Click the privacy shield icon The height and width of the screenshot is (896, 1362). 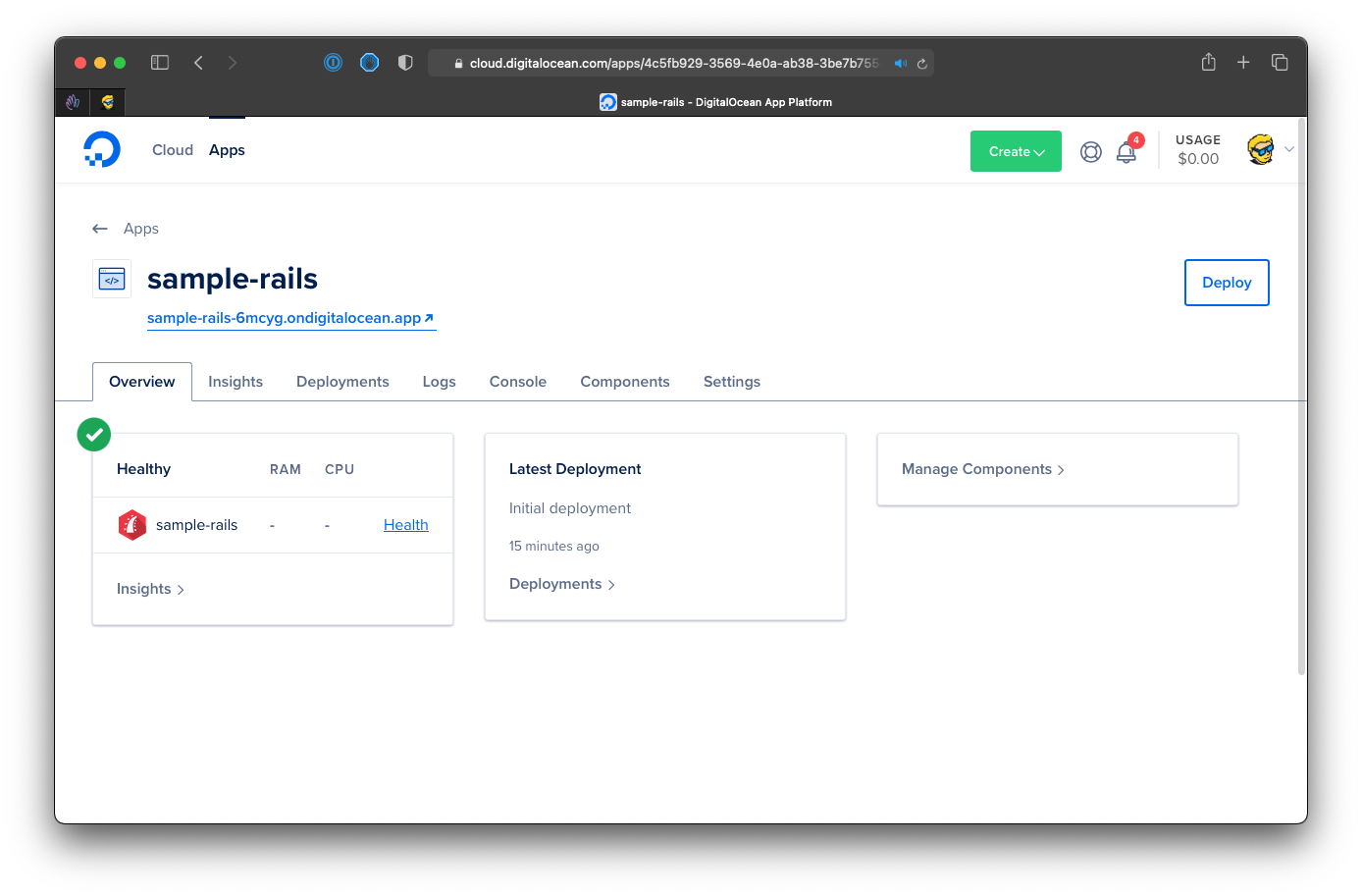click(405, 63)
